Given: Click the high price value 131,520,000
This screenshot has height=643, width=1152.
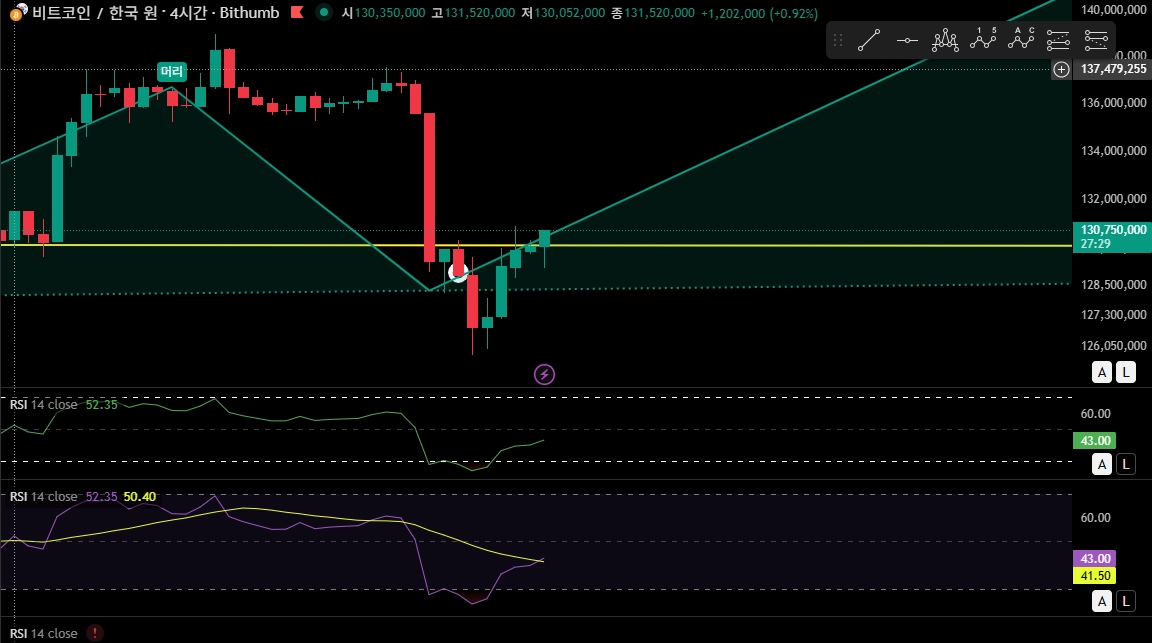Looking at the screenshot, I should (480, 13).
